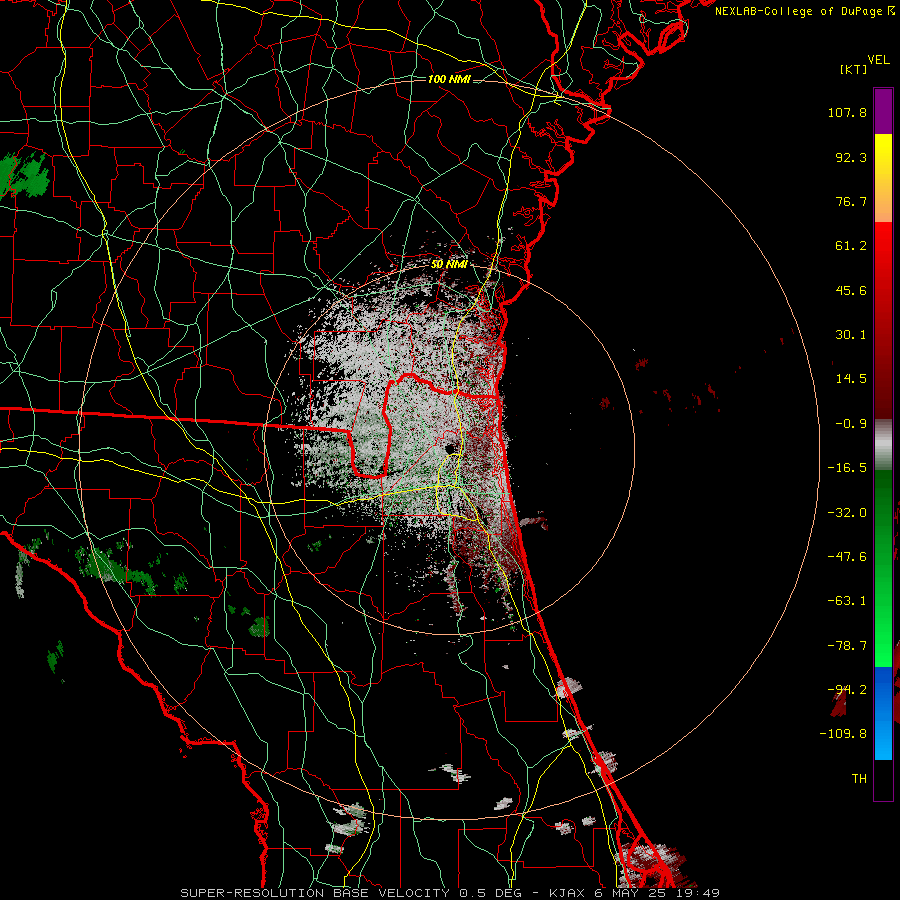The height and width of the screenshot is (900, 900).
Task: Pick the purple segment of velocity color bar
Action: pos(883,111)
